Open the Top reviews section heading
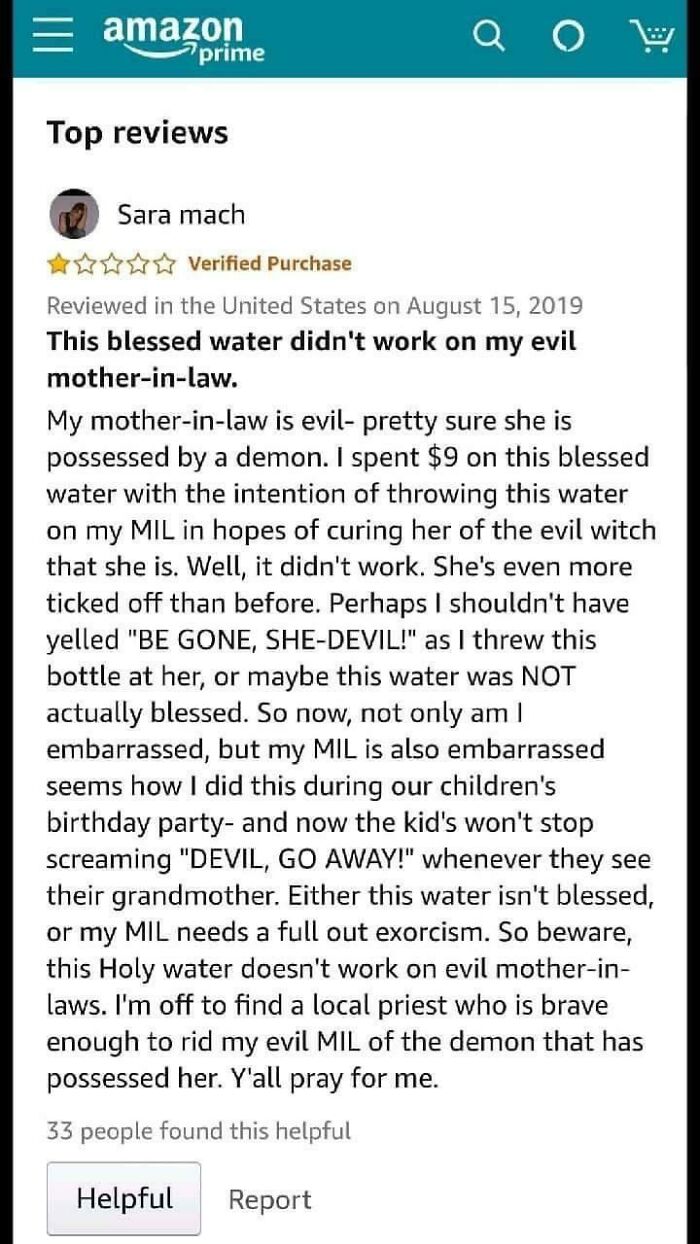This screenshot has height=1244, width=700. pos(137,131)
